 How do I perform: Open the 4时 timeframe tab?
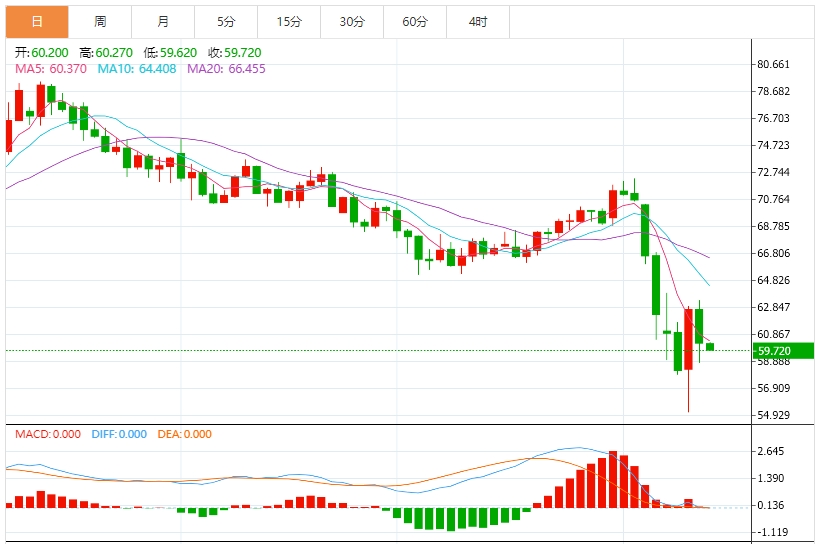pos(478,22)
